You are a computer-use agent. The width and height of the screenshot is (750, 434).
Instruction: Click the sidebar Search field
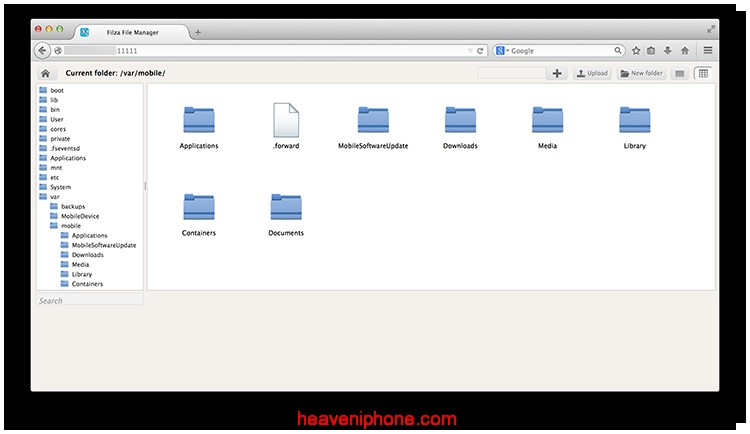pyautogui.click(x=90, y=300)
